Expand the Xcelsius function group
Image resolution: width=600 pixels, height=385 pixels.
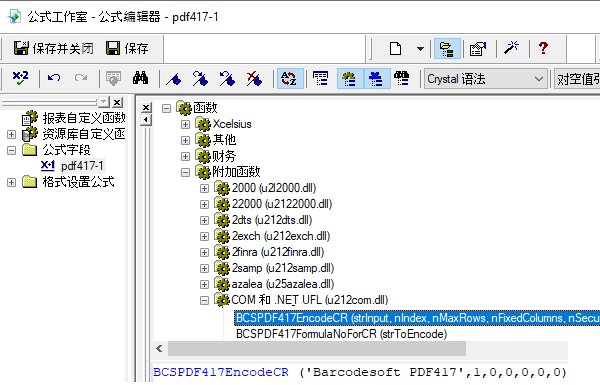[185, 124]
